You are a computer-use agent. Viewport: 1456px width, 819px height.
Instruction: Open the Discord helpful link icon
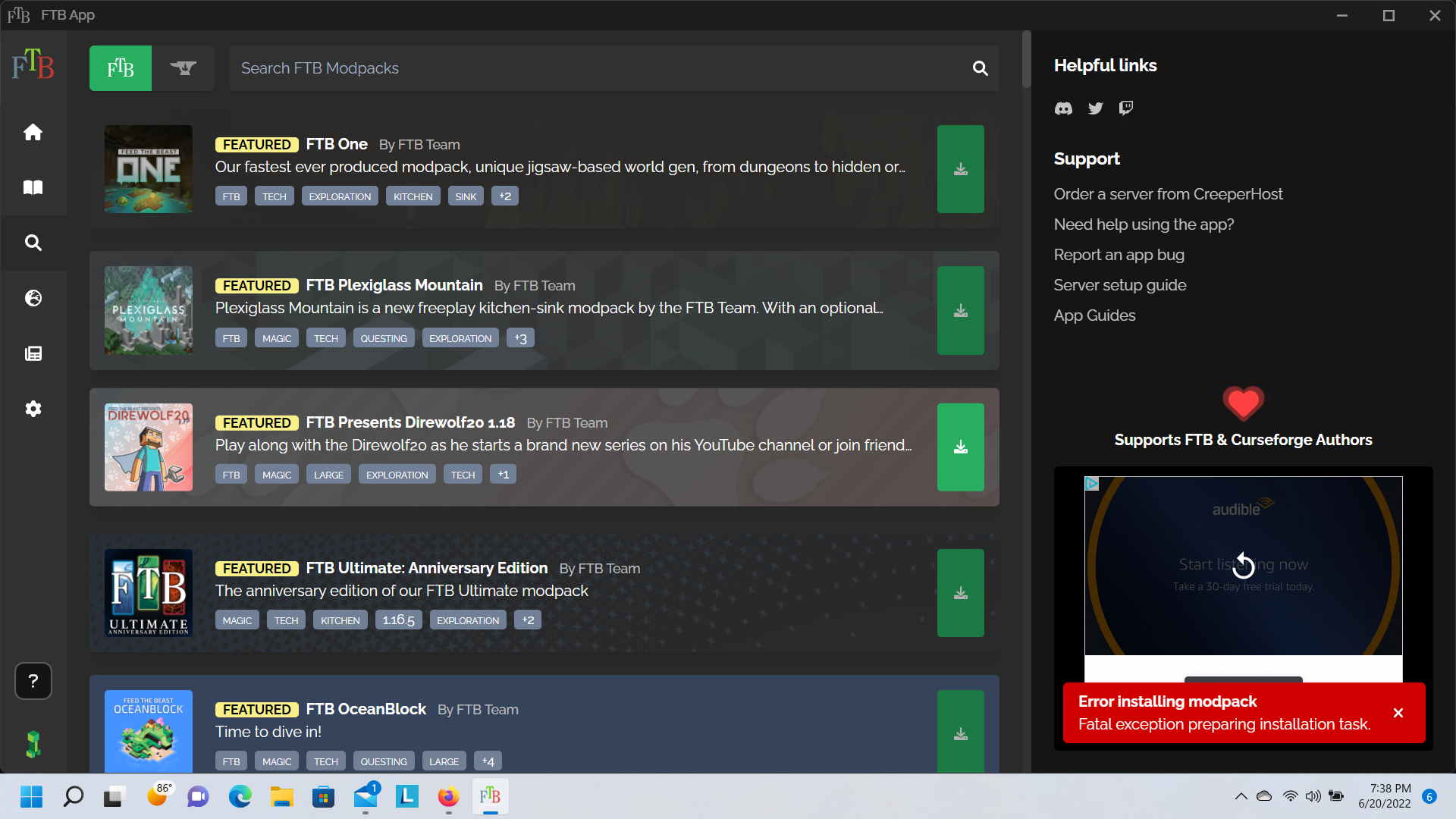point(1063,108)
